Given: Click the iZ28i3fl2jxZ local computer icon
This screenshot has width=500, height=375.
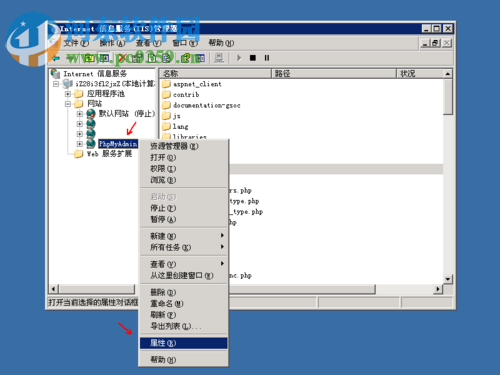Looking at the screenshot, I should (x=68, y=84).
